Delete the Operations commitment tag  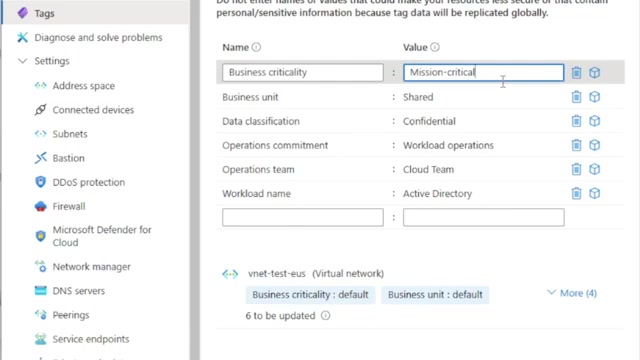[576, 145]
